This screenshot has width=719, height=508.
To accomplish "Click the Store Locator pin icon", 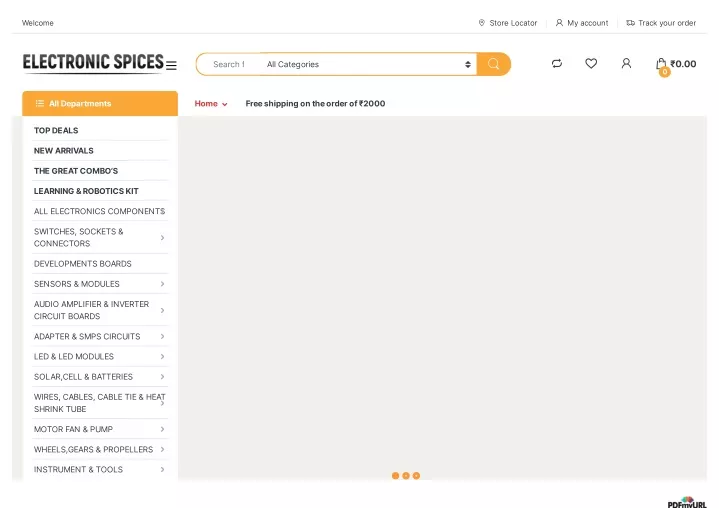I will [x=481, y=23].
